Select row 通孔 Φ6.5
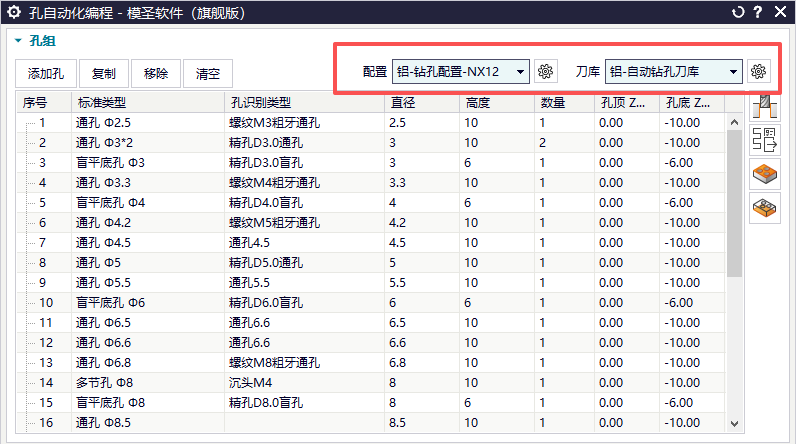The height and width of the screenshot is (444, 796). (371, 323)
